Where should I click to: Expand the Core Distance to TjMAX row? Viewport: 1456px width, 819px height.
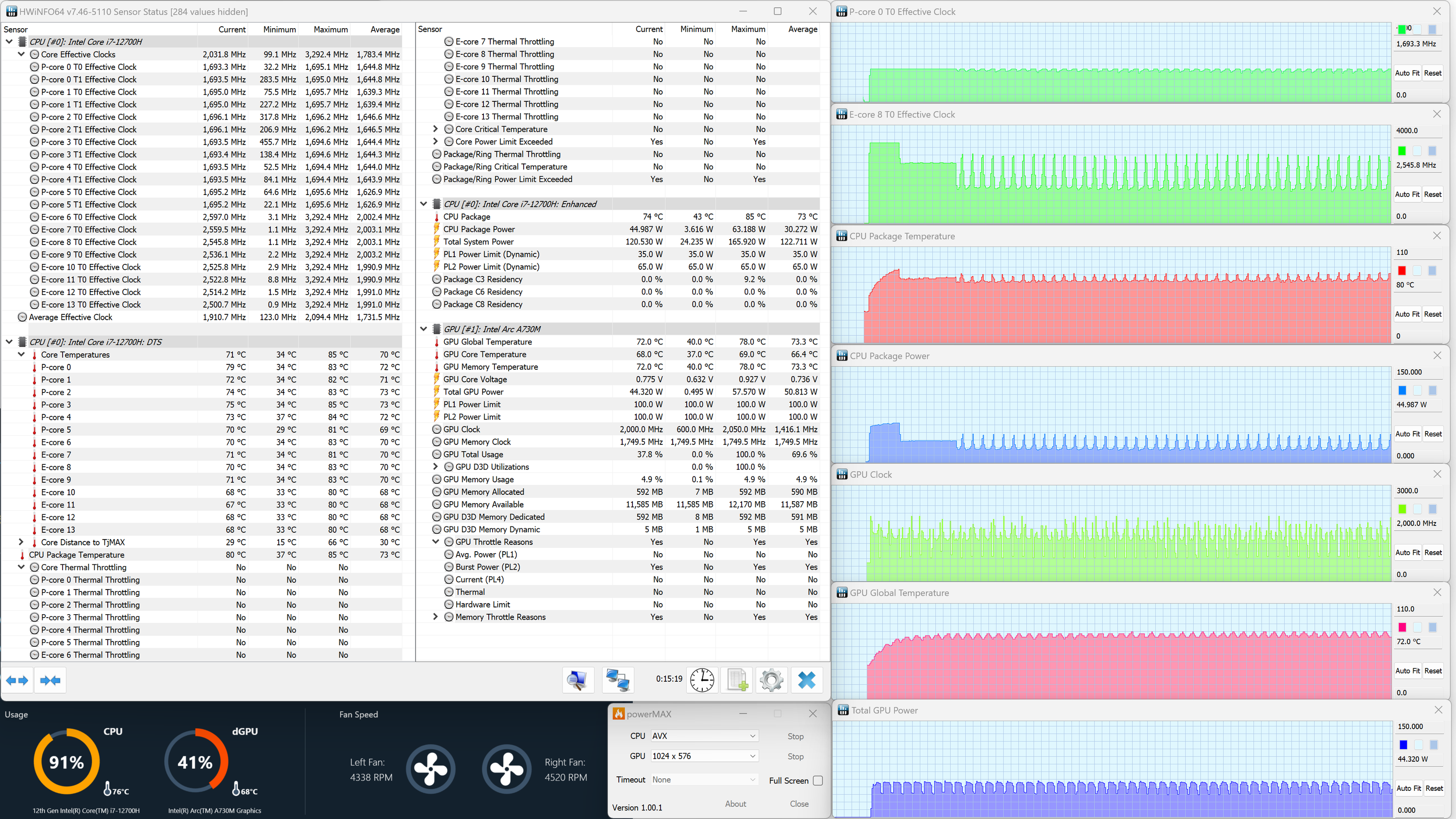pyautogui.click(x=21, y=542)
